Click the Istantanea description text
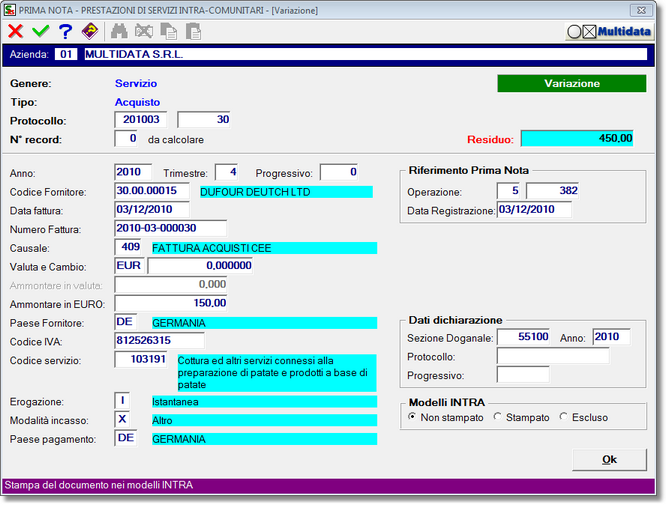The image size is (666, 505). [265, 402]
